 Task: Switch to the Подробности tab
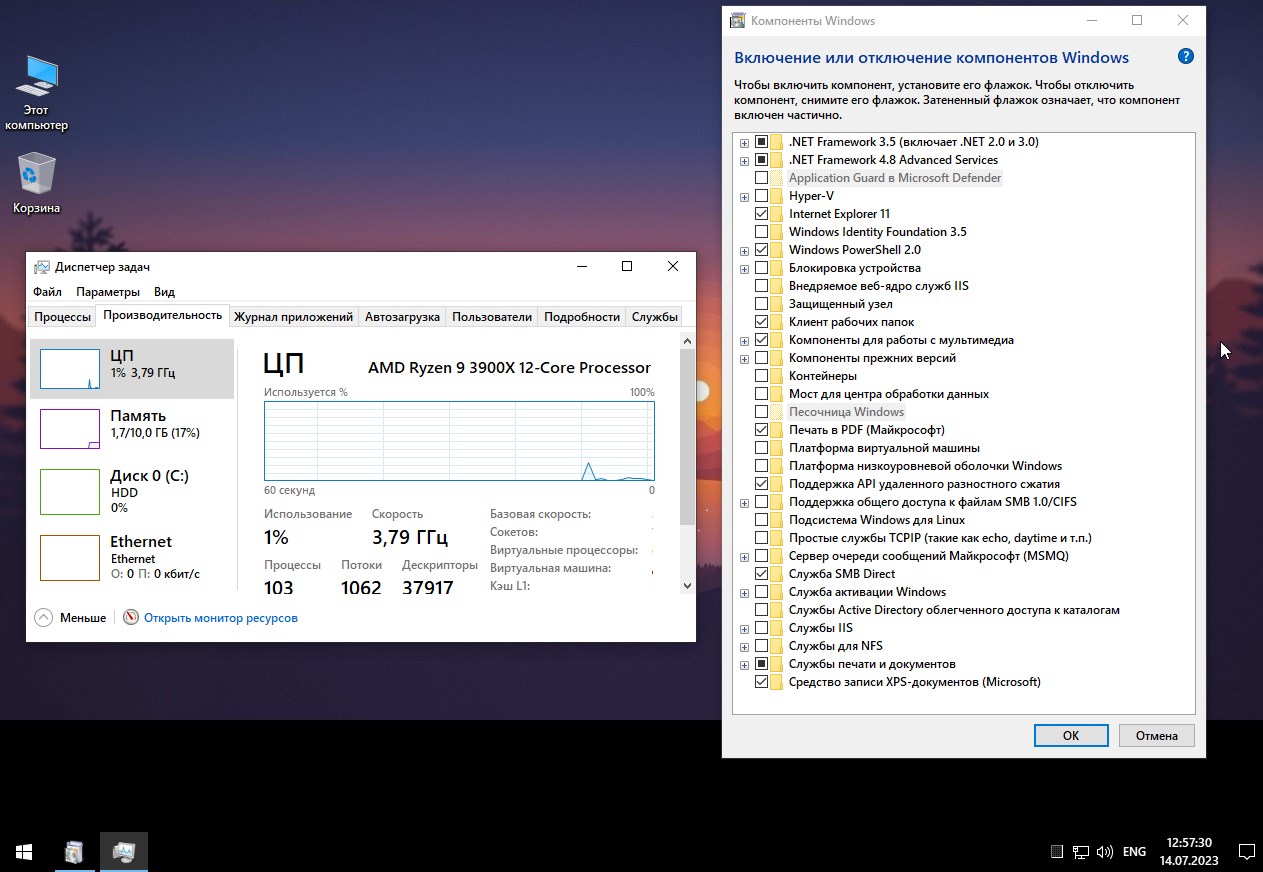(x=582, y=317)
